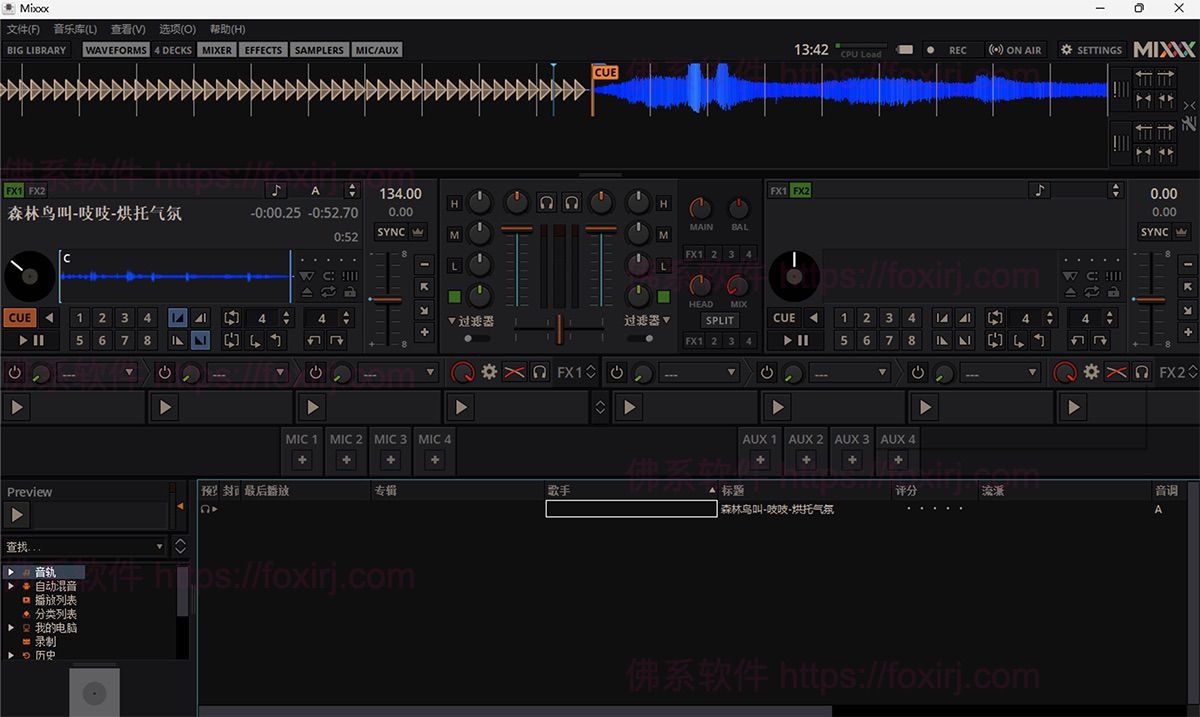Click the eject track icon on left deck
1200x717 pixels.
point(307,292)
